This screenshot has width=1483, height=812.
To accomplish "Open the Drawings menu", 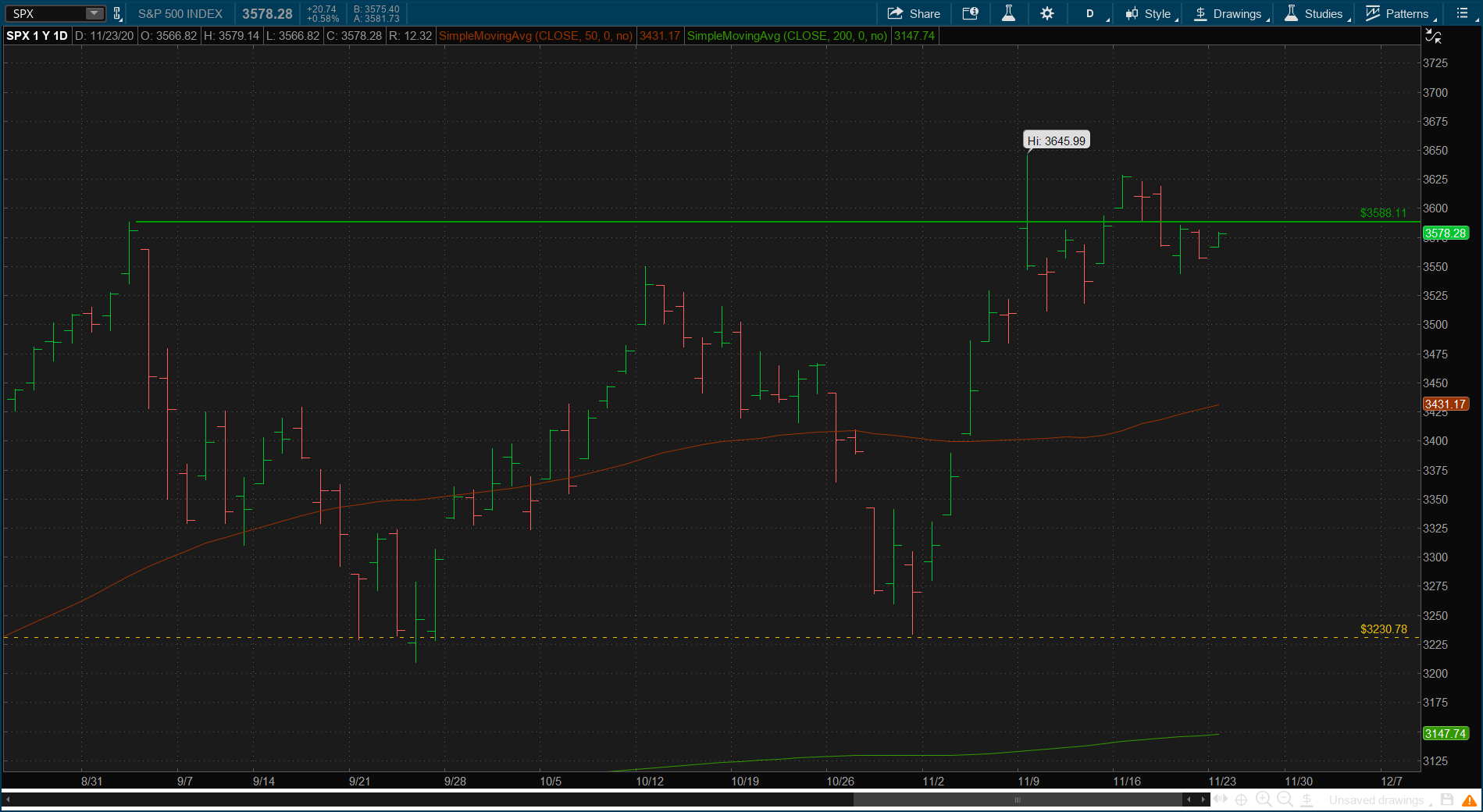I will pyautogui.click(x=1230, y=13).
